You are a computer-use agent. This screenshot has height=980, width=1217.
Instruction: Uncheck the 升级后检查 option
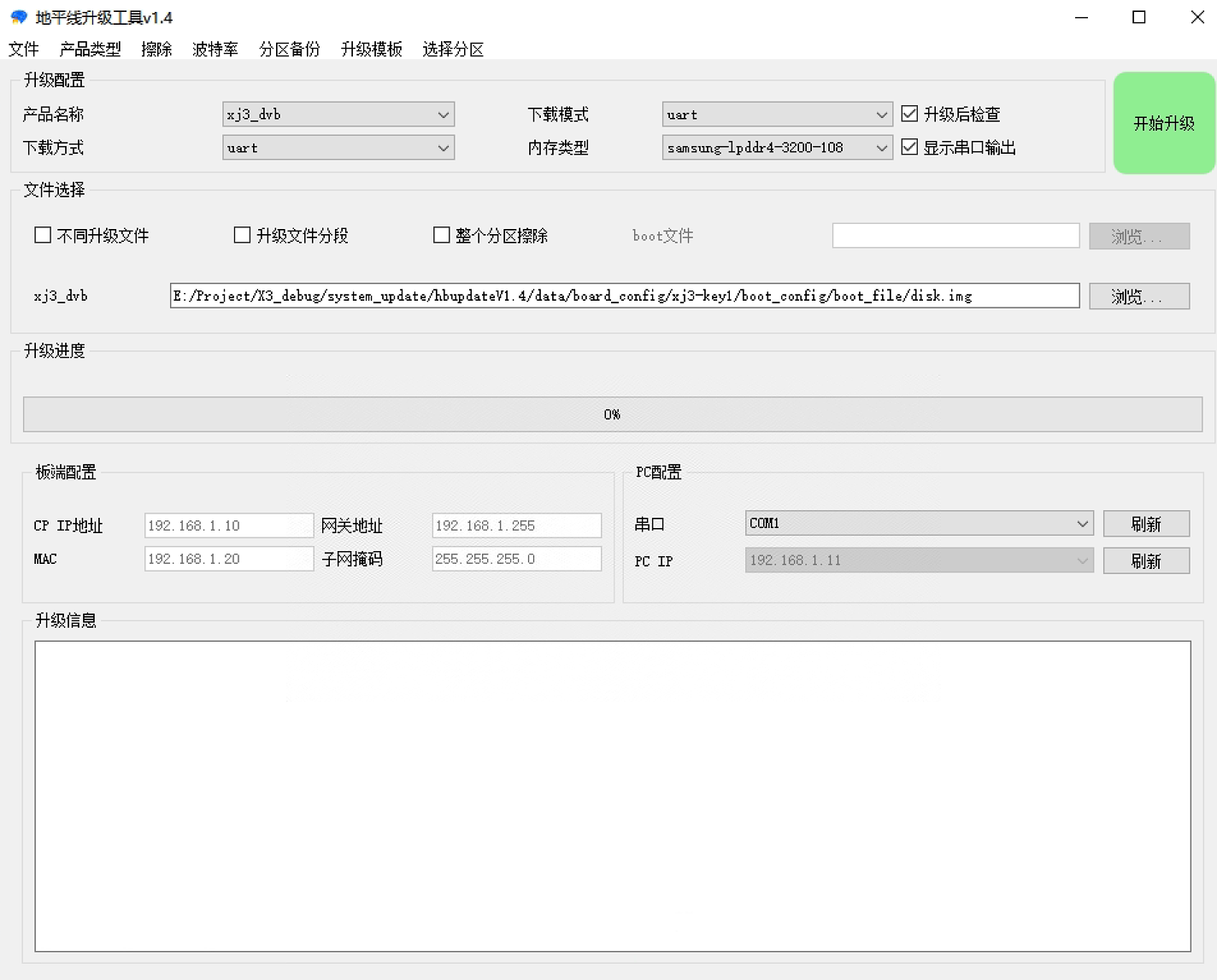click(x=909, y=114)
